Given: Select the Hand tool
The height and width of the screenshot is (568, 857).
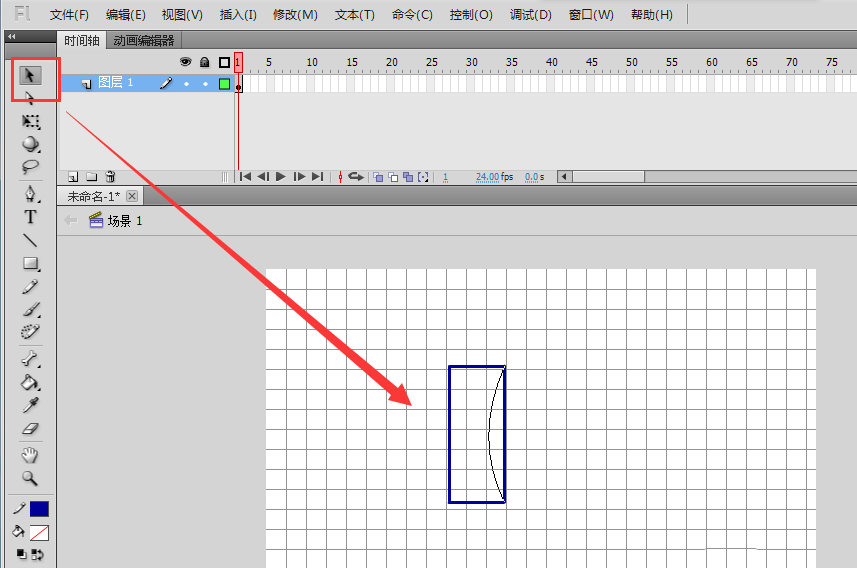Looking at the screenshot, I should (x=30, y=455).
